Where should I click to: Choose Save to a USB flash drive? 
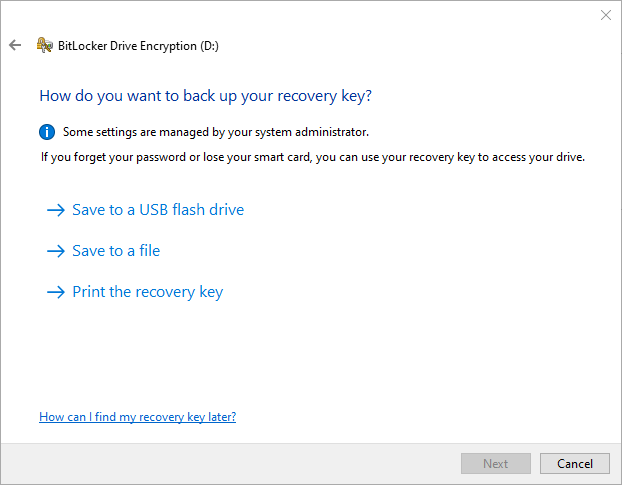tap(158, 210)
